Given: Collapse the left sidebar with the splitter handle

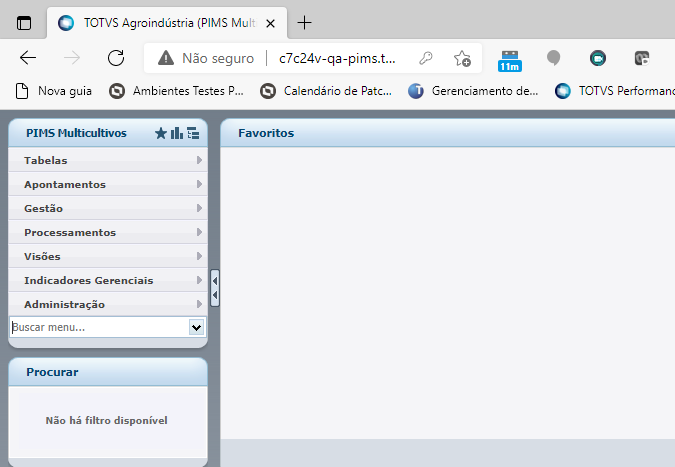Looking at the screenshot, I should [x=215, y=288].
